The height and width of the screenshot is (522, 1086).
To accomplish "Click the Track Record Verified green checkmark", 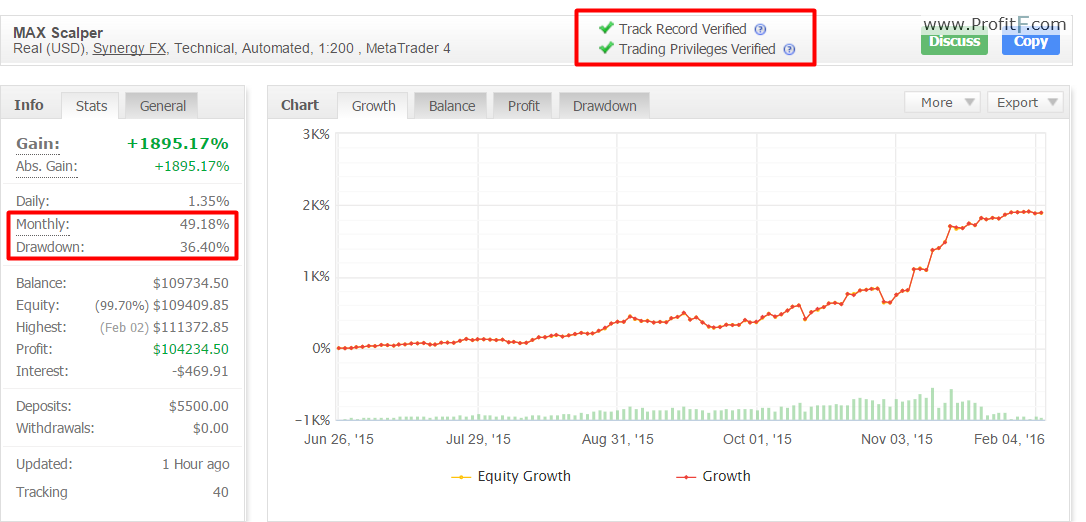I will [606, 28].
